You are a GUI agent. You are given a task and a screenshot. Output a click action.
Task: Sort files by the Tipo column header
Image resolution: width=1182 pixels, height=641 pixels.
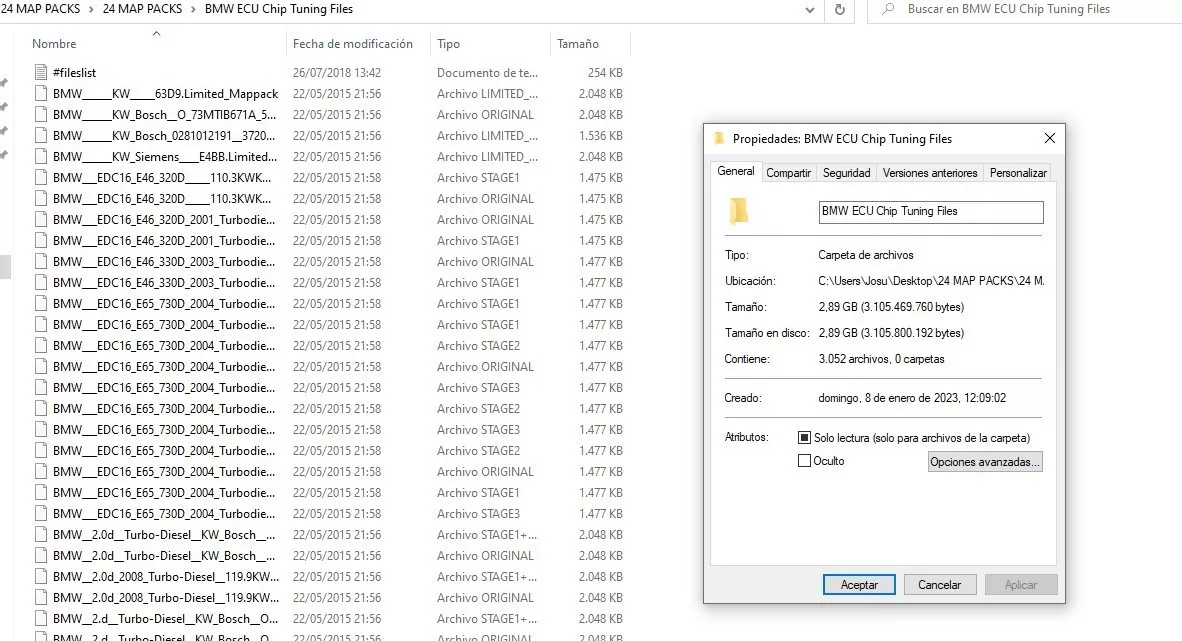point(448,44)
